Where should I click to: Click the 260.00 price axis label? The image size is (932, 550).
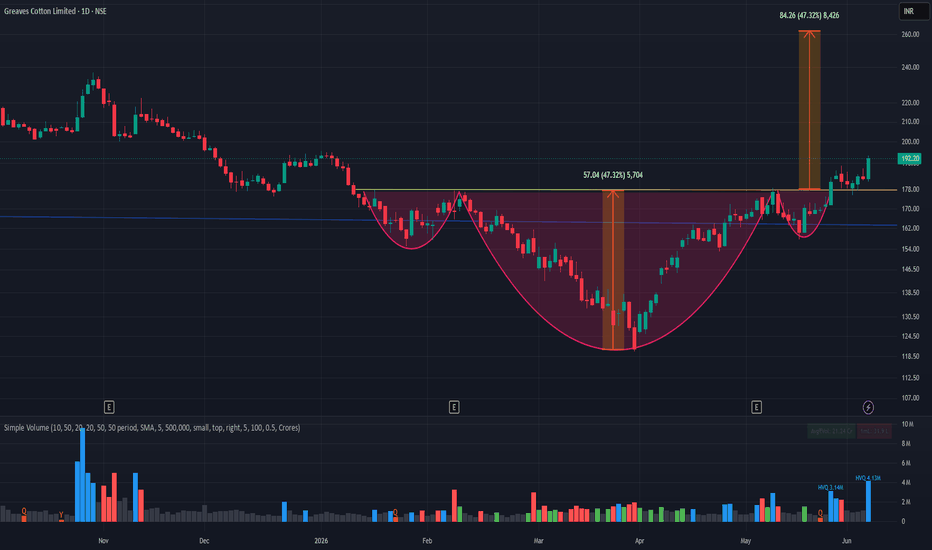[910, 34]
